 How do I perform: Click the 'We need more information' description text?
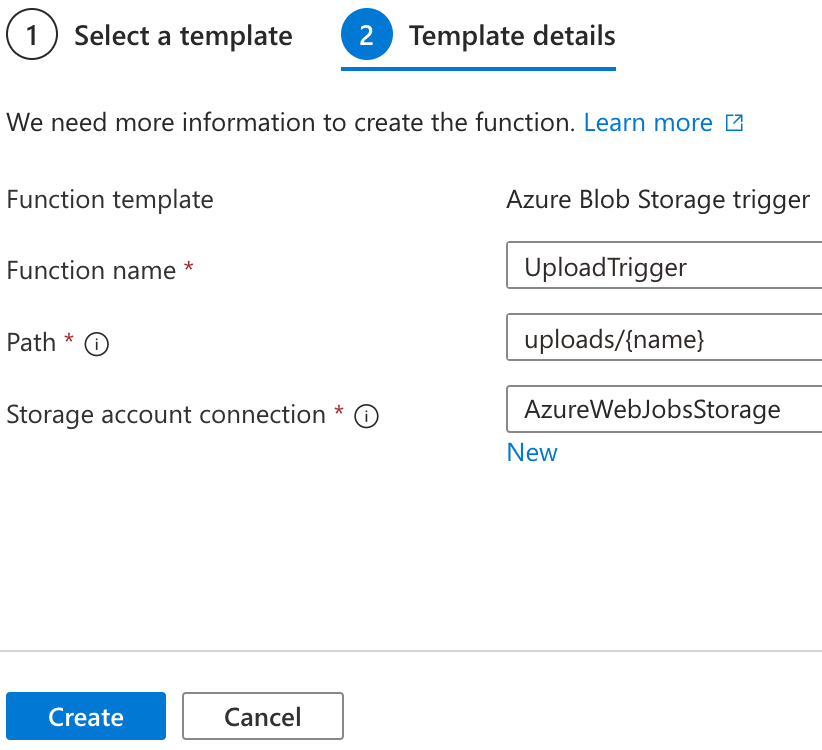[290, 123]
